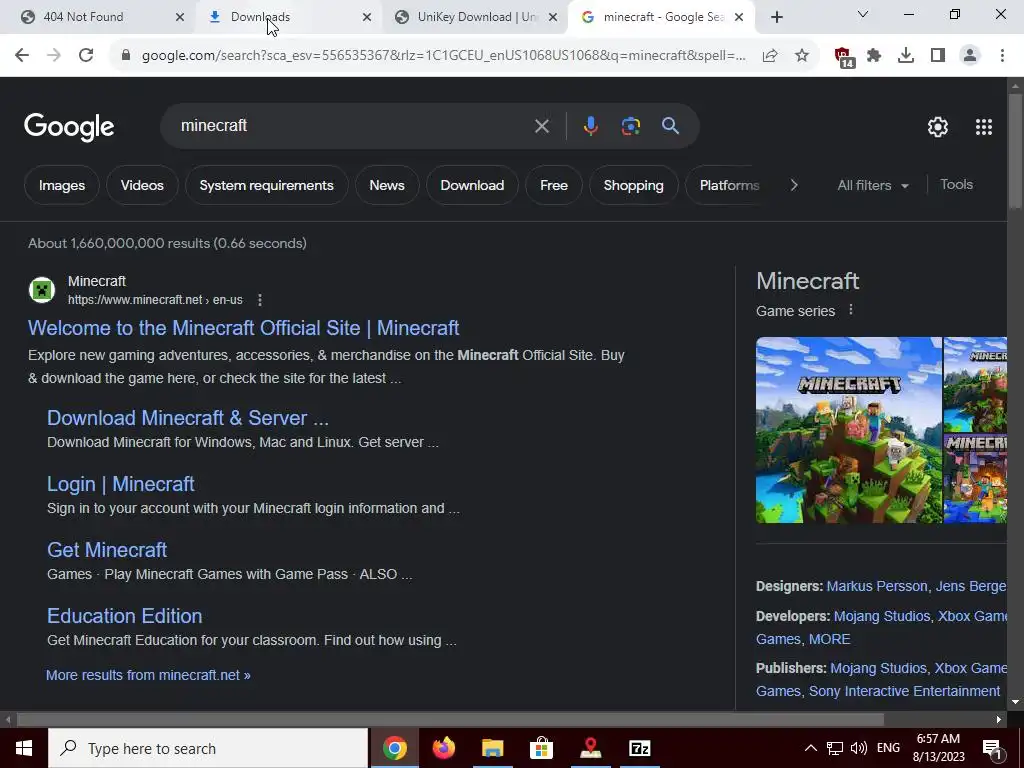Viewport: 1024px width, 768px height.
Task: Open Markus Persson designer link
Action: click(x=877, y=586)
